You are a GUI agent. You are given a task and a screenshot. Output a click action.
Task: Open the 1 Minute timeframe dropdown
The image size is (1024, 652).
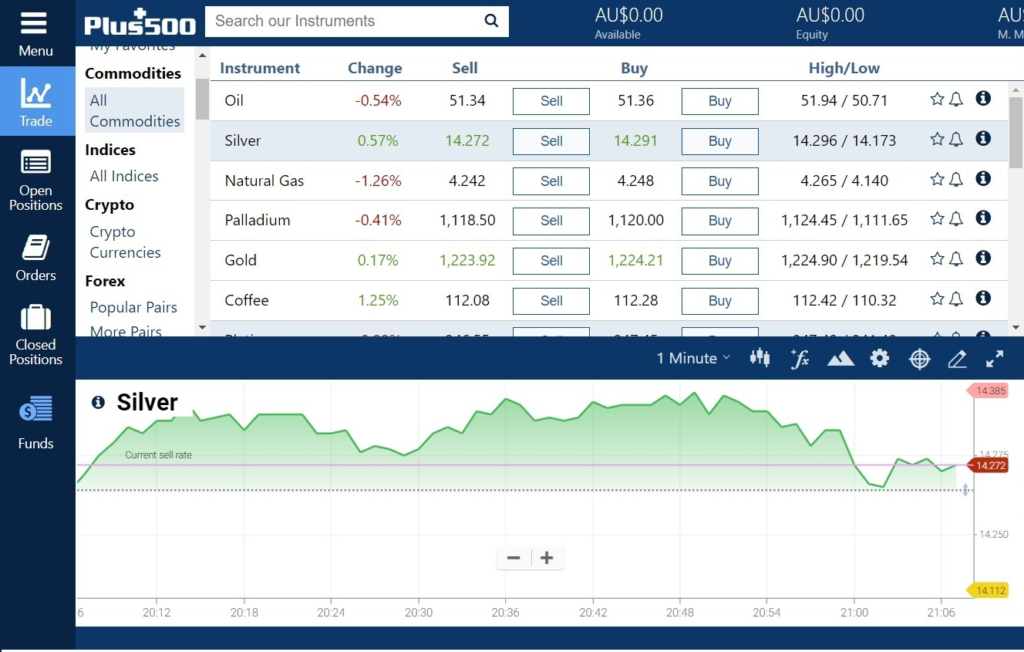pos(693,358)
